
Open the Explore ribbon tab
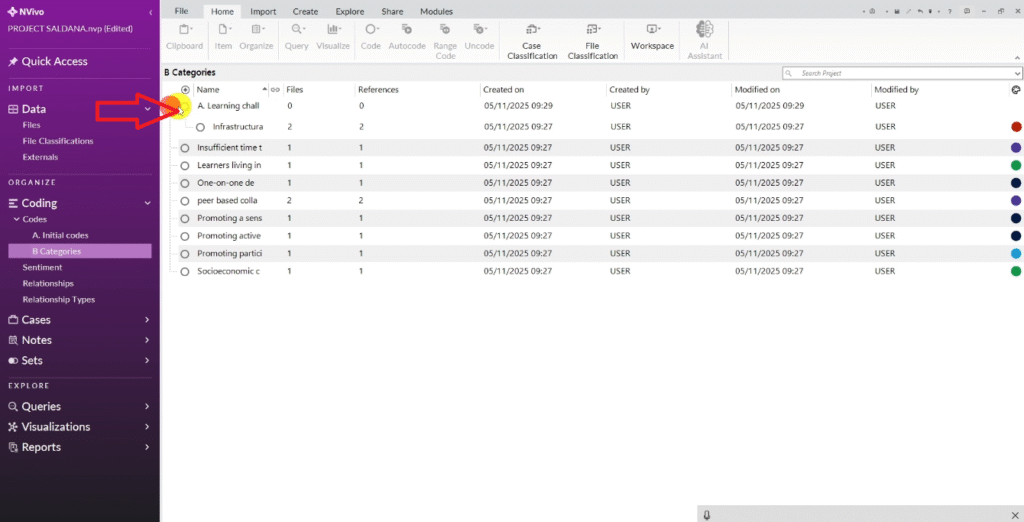pyautogui.click(x=349, y=11)
